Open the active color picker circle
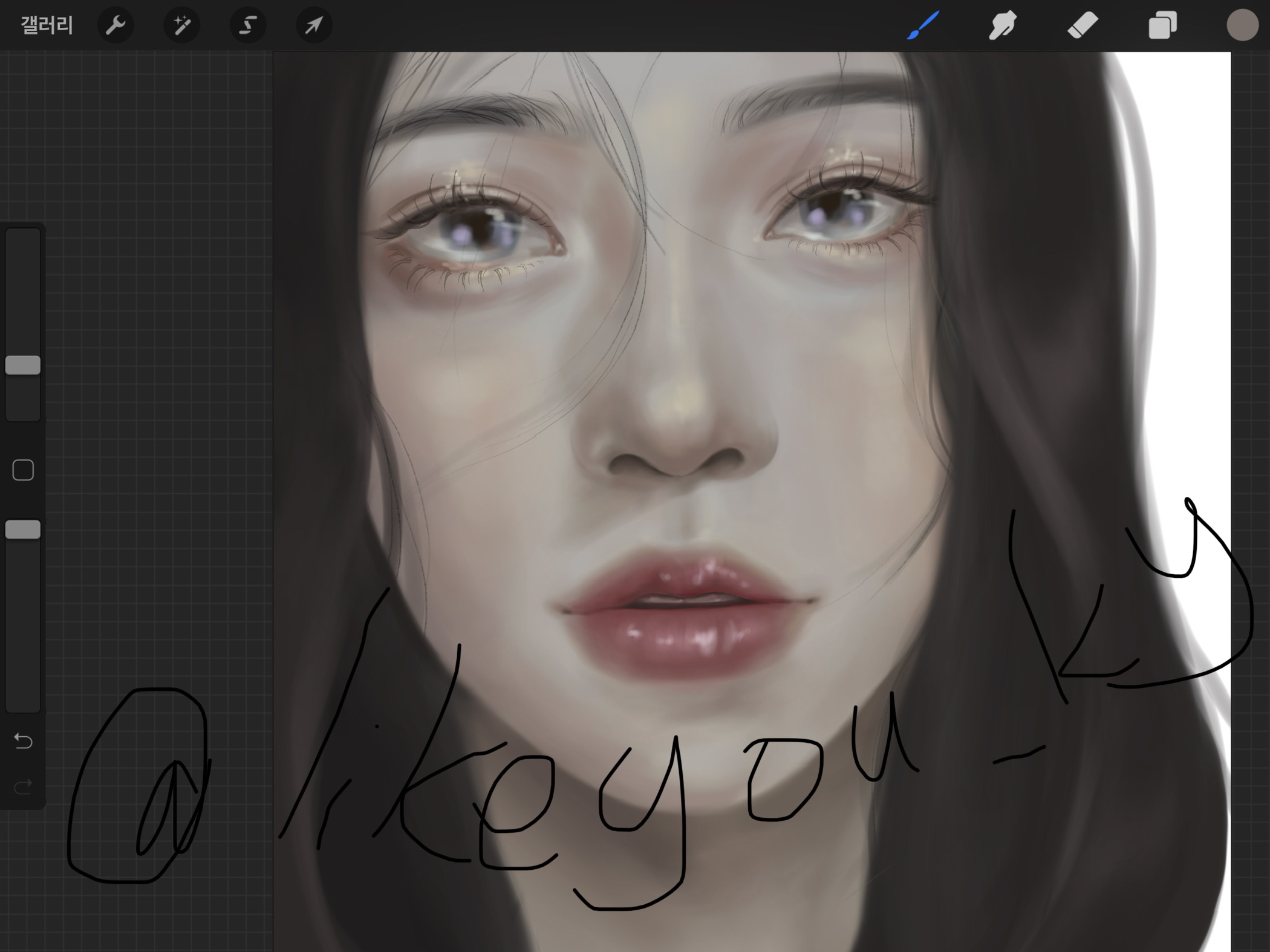This screenshot has height=952, width=1270. 1242,25
